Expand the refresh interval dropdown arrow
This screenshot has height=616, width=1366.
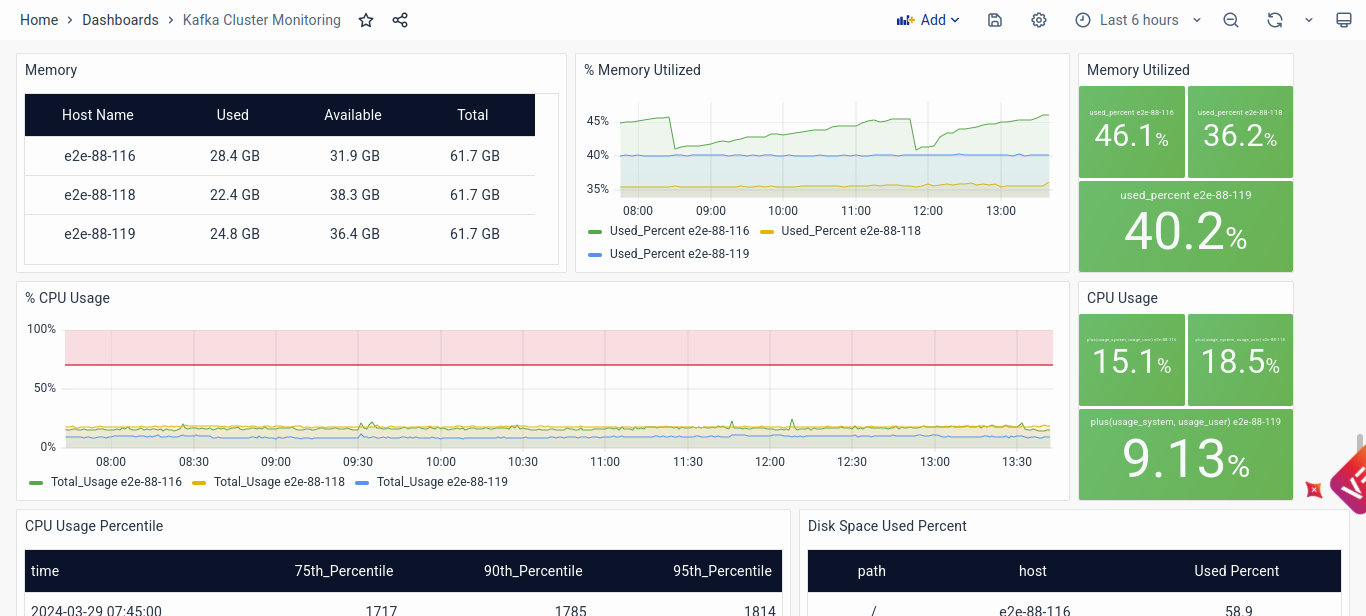(1309, 20)
